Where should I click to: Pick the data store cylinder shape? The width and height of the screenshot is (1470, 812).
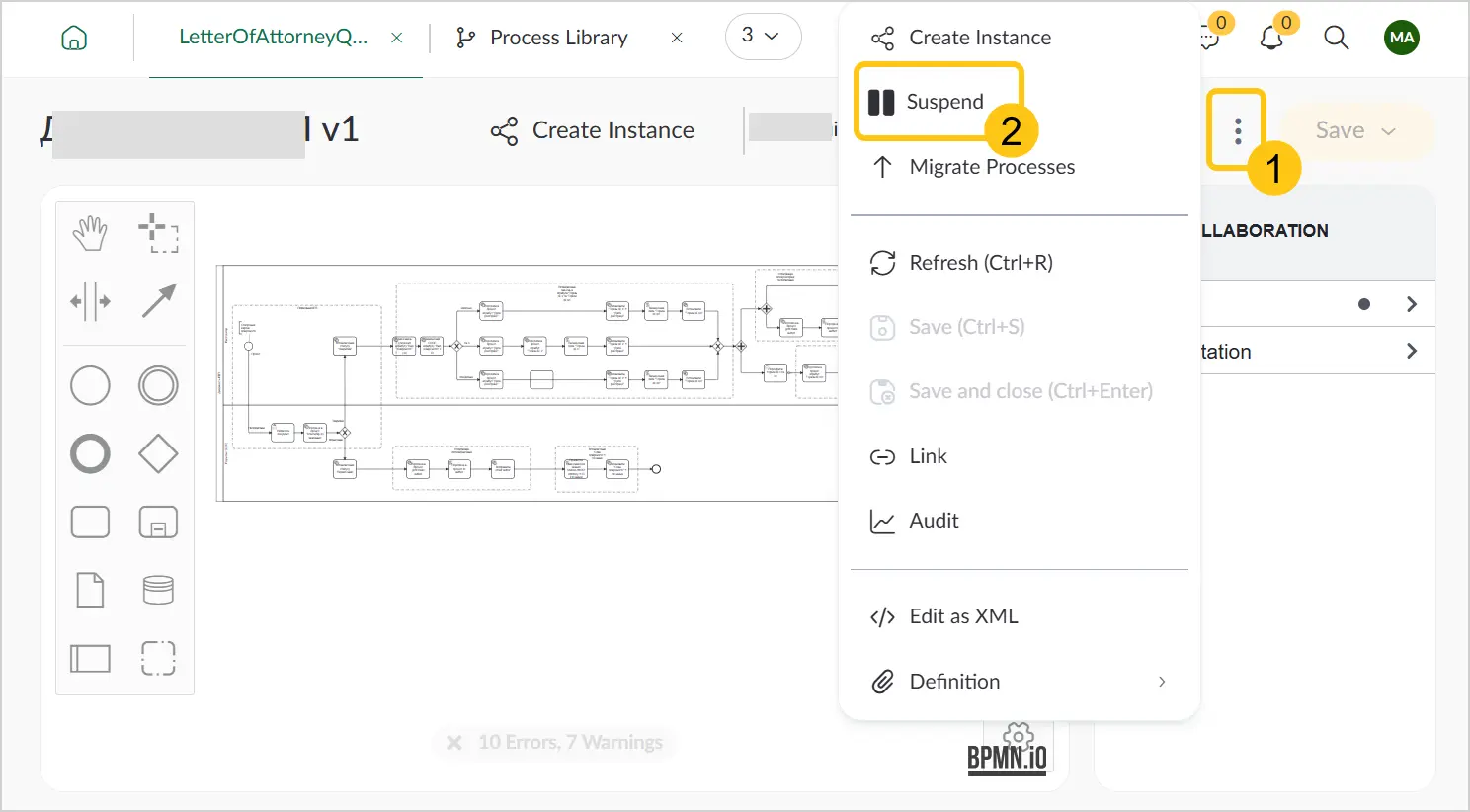pos(158,590)
